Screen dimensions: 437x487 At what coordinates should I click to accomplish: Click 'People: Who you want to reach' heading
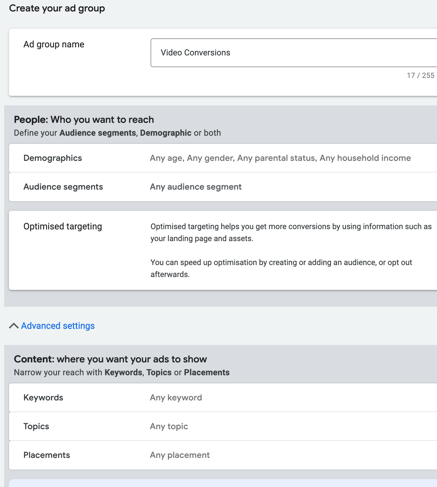click(84, 119)
